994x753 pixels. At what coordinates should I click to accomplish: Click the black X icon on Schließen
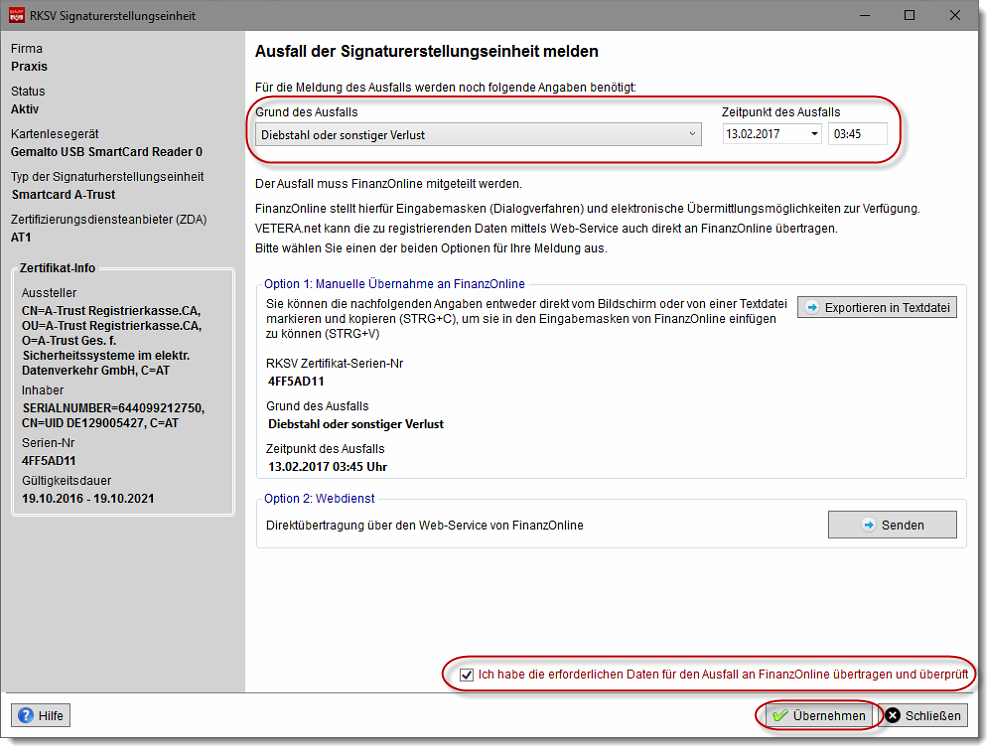pyautogui.click(x=893, y=716)
